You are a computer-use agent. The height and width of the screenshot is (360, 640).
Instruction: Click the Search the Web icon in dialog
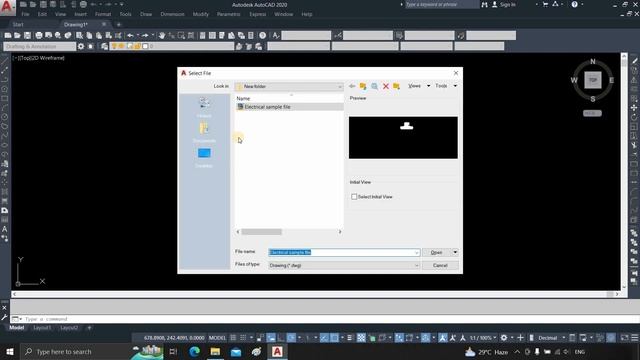click(374, 86)
